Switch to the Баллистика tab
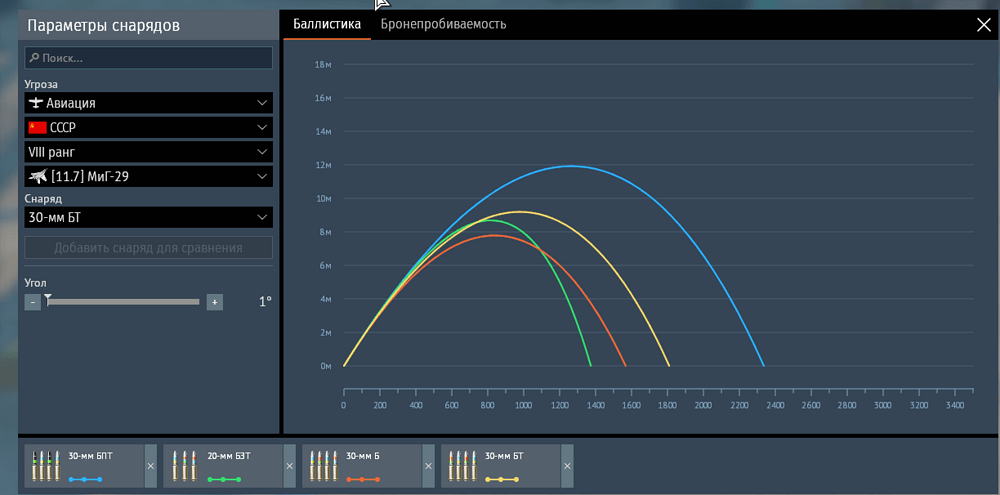The image size is (1000, 495). point(327,24)
